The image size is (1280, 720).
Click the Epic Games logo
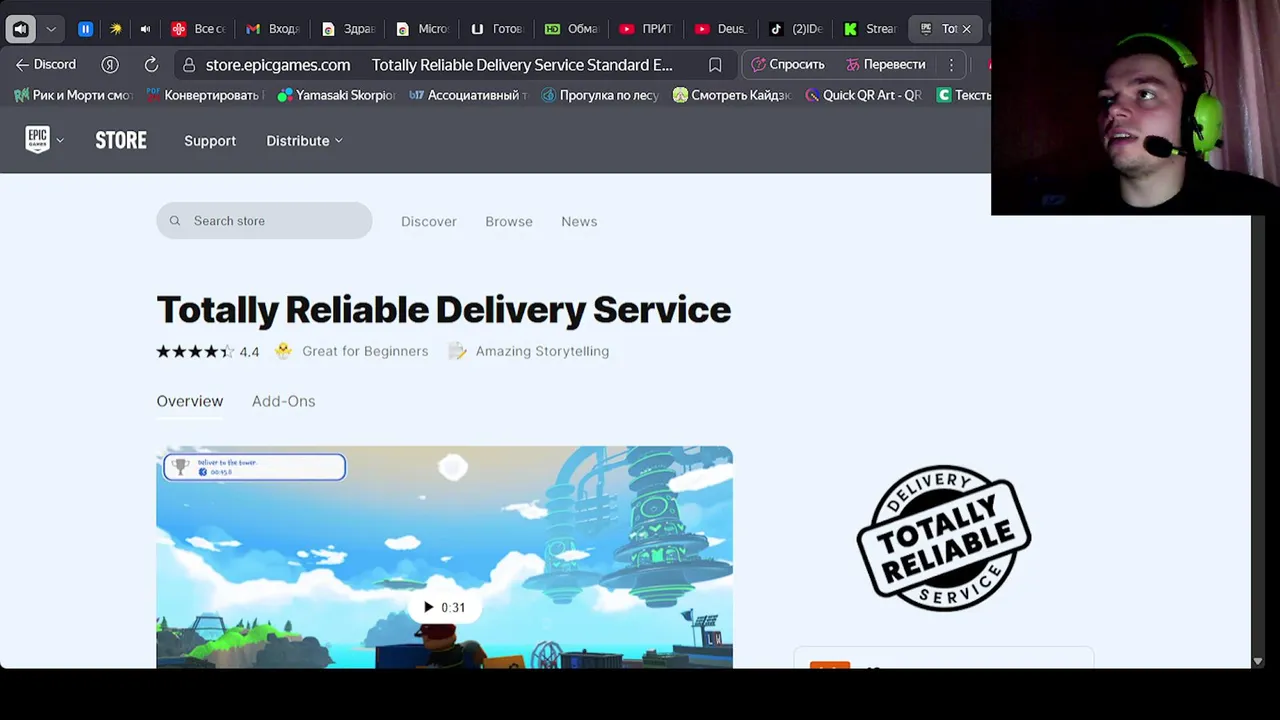(x=37, y=140)
